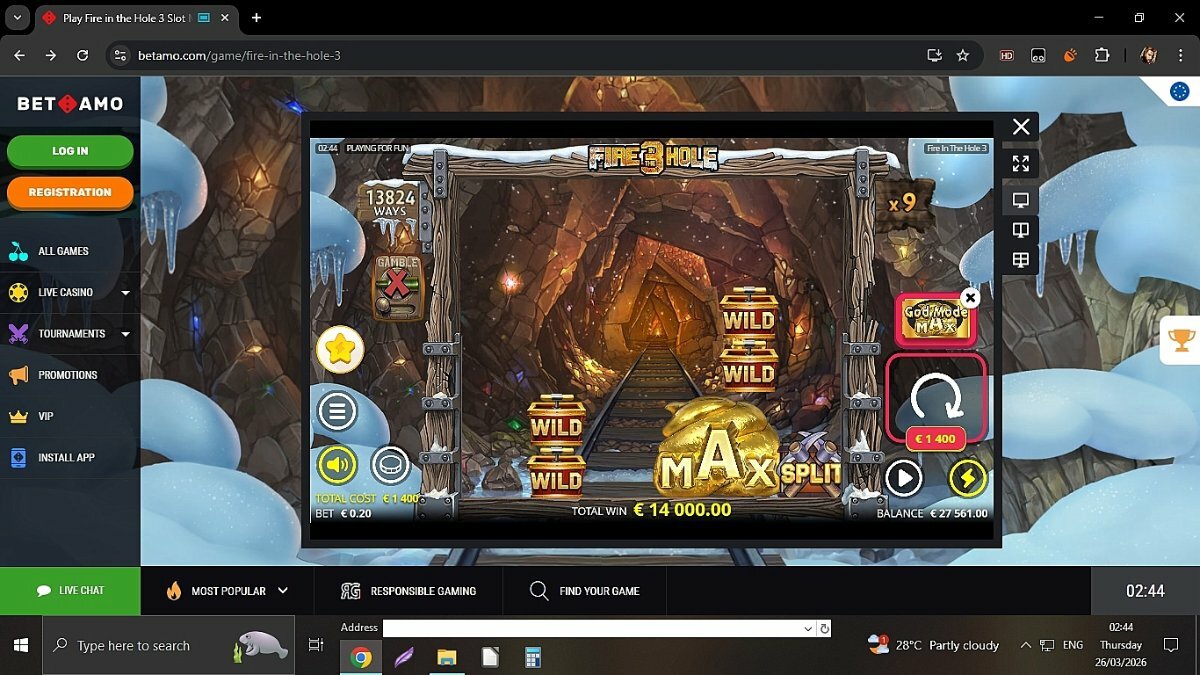Click the orange Registration button
This screenshot has height=675, width=1200.
[70, 192]
